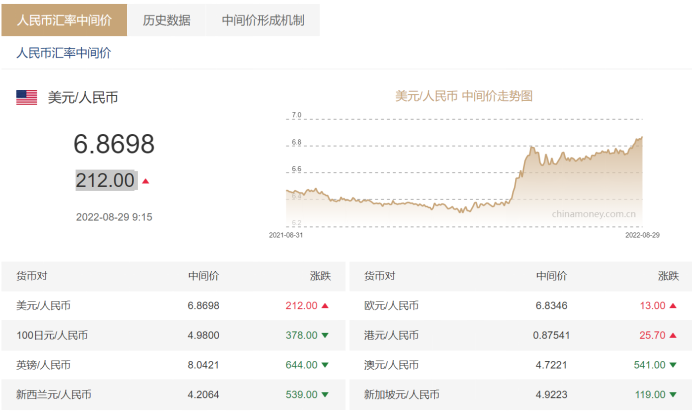This screenshot has width=693, height=412.
Task: Click red up arrow in 美元/人民币 row
Action: pos(325,306)
